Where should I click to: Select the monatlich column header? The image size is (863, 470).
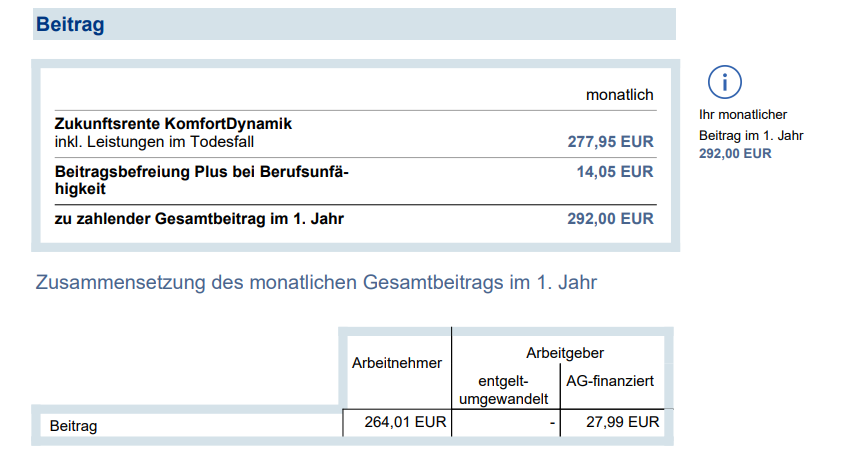[619, 95]
